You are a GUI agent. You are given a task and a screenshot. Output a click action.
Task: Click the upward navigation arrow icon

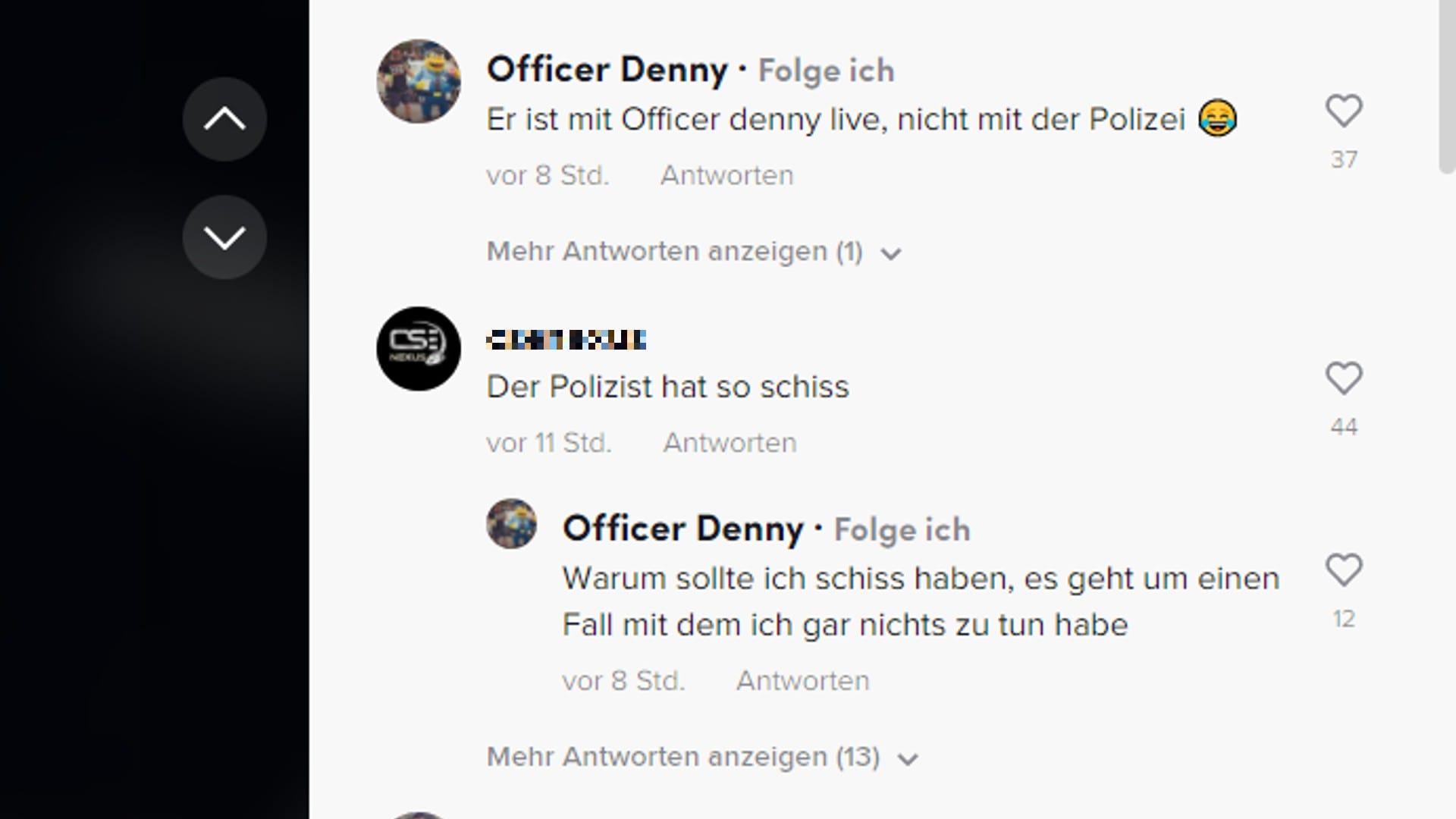point(224,120)
